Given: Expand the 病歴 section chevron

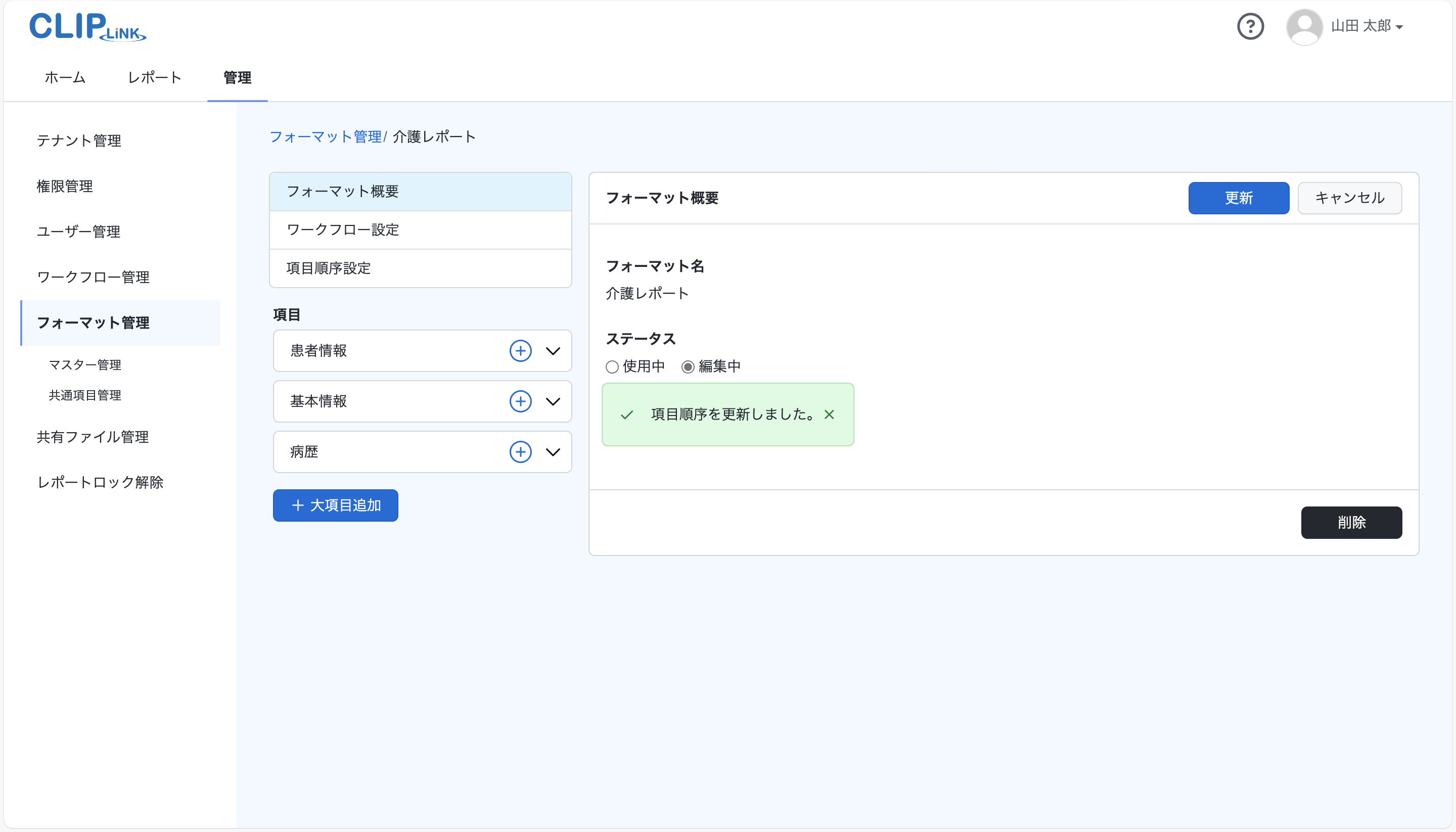Looking at the screenshot, I should (x=553, y=452).
